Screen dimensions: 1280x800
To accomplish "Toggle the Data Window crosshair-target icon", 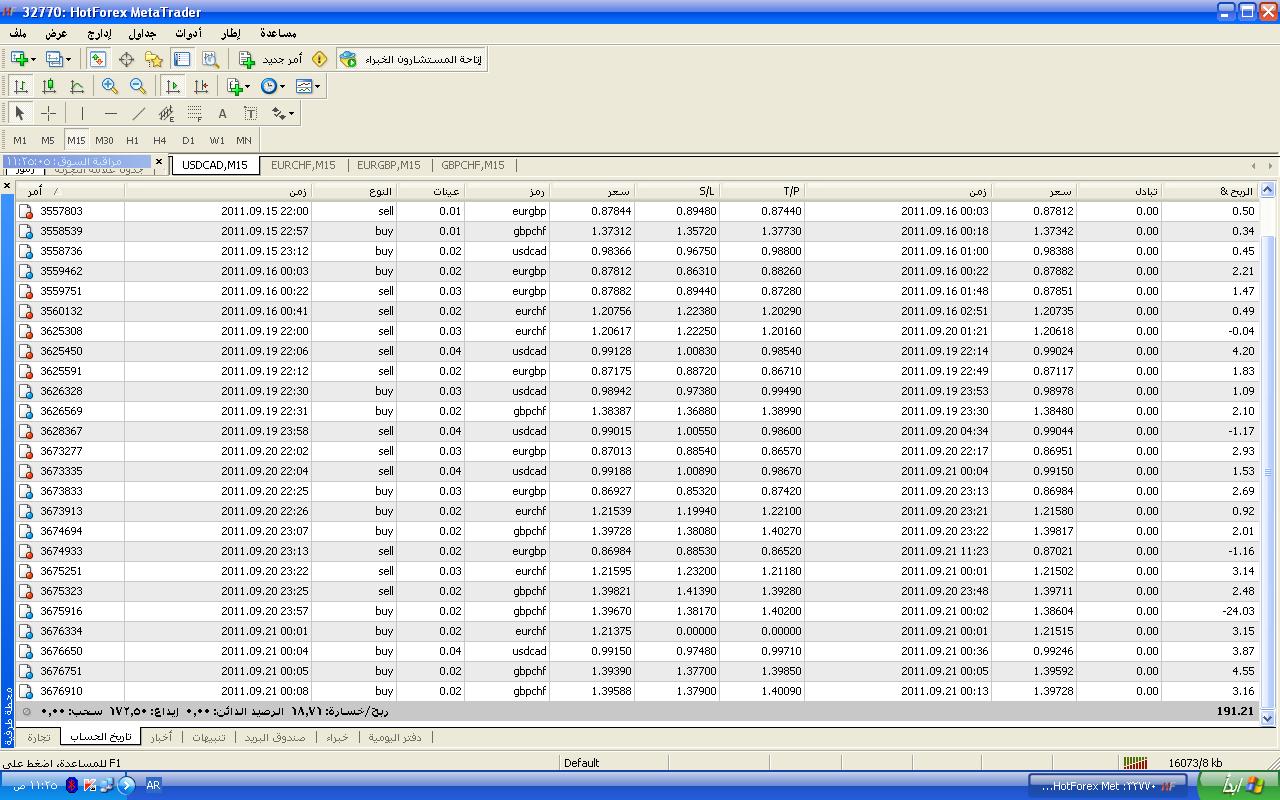I will pyautogui.click(x=126, y=60).
